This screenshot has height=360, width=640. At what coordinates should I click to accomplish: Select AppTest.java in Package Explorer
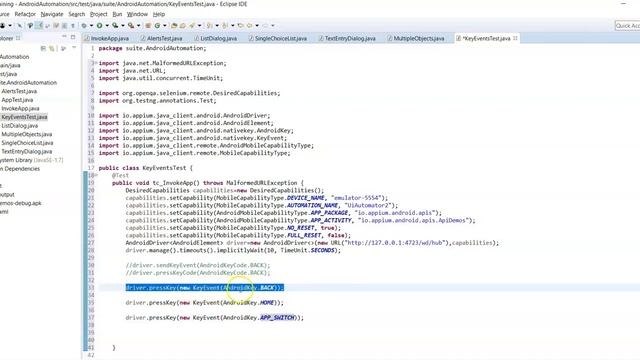tap(17, 100)
